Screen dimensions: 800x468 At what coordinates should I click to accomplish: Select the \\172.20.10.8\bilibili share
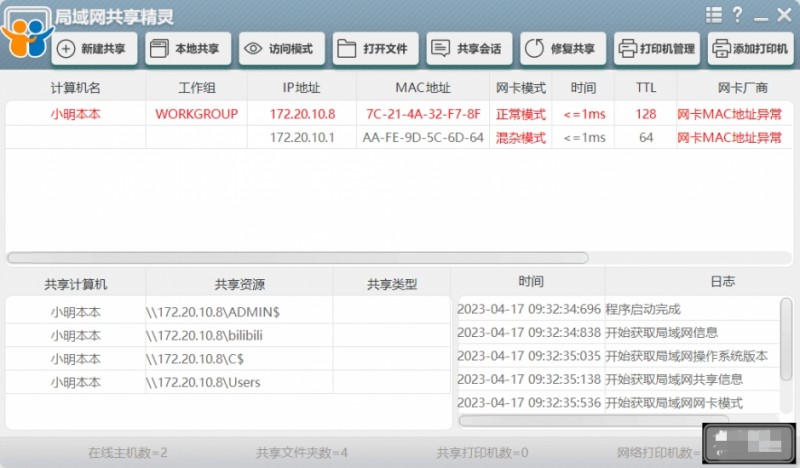pos(204,335)
